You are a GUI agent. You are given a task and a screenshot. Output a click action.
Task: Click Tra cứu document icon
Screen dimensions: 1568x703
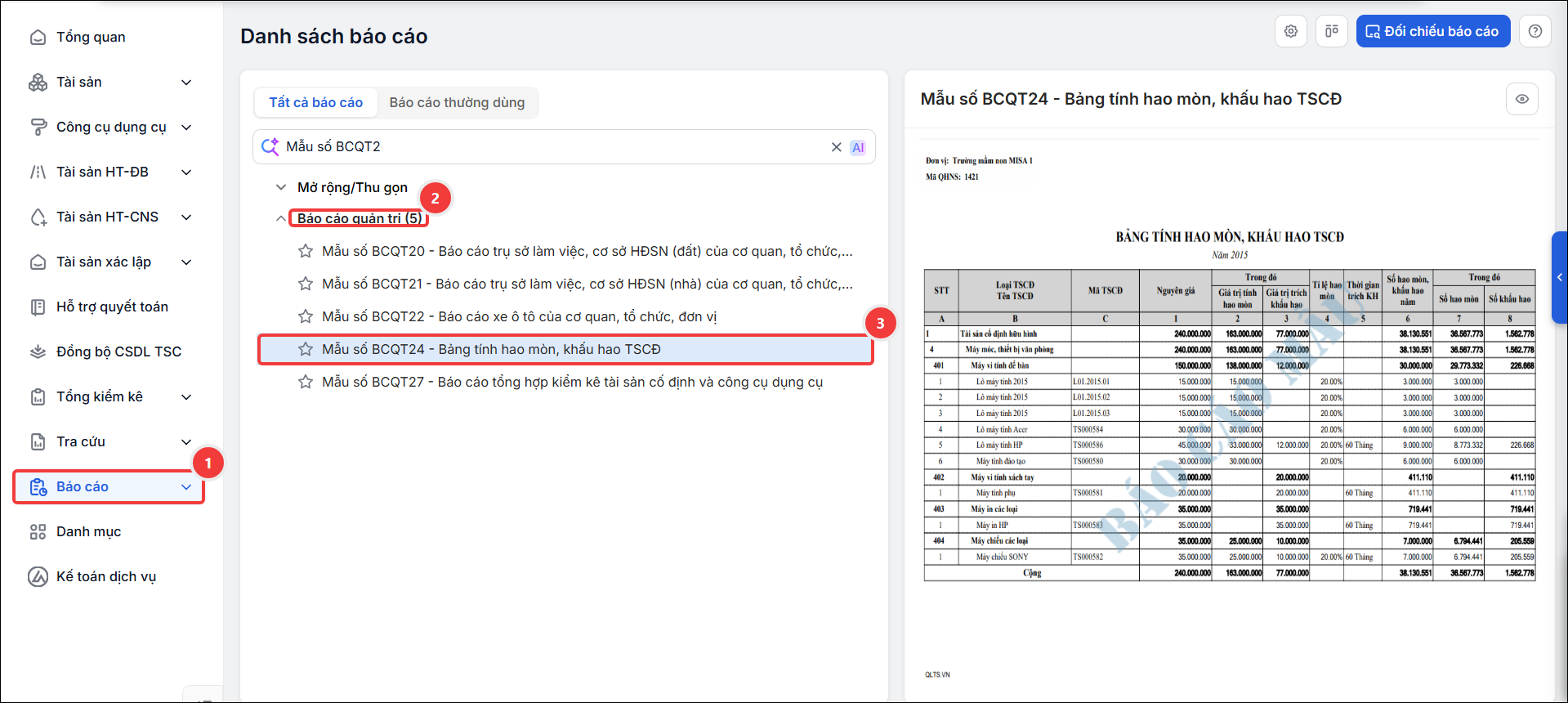click(x=38, y=441)
